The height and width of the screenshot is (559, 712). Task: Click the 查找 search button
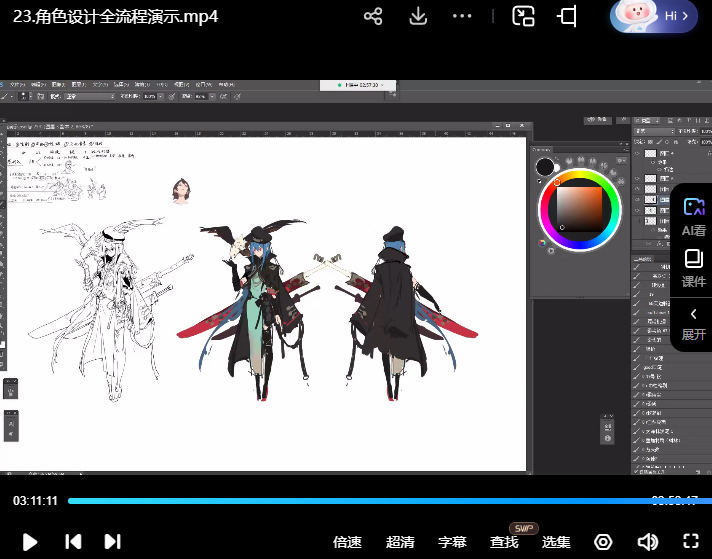pyautogui.click(x=504, y=542)
